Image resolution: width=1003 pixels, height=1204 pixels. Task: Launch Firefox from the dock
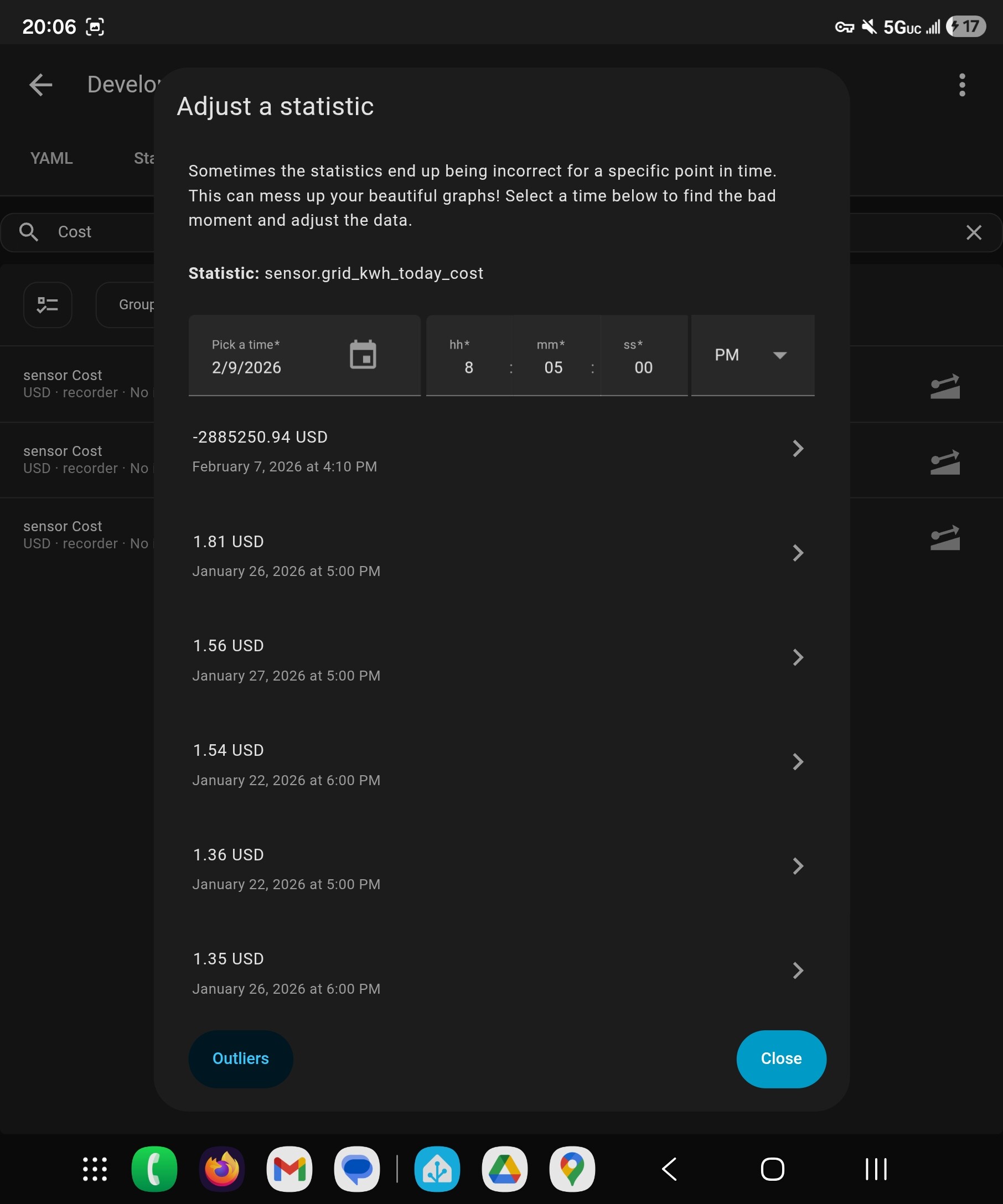click(222, 1169)
